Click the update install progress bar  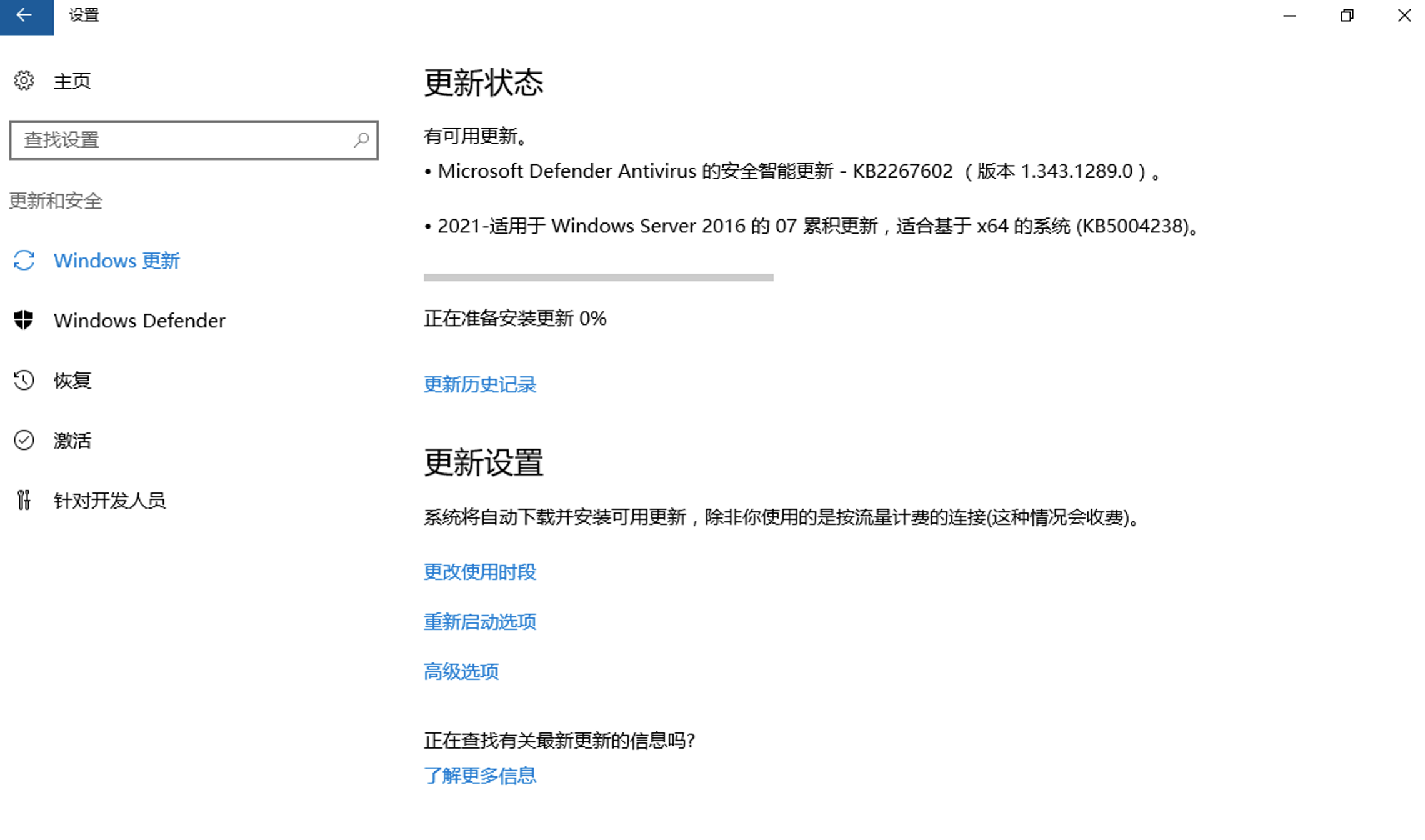tap(599, 277)
